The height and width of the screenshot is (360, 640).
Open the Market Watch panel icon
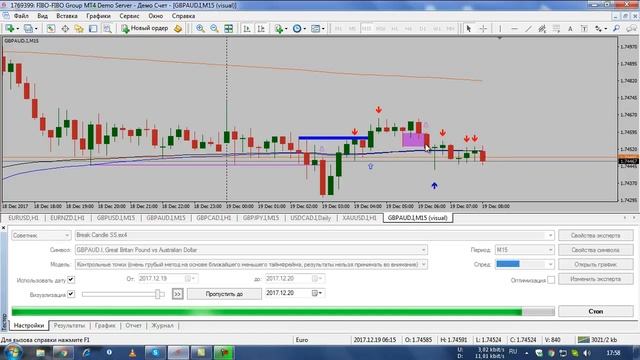(x=51, y=29)
